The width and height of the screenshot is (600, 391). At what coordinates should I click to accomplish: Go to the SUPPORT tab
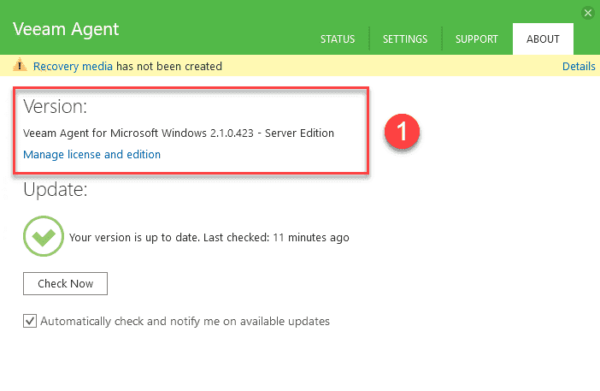[476, 39]
